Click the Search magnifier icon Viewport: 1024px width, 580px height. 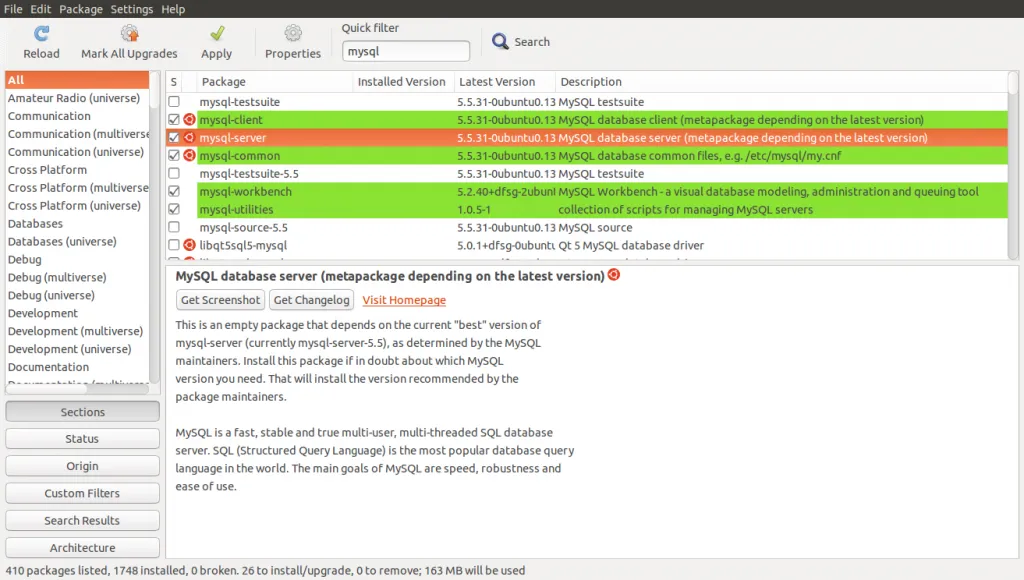[500, 41]
